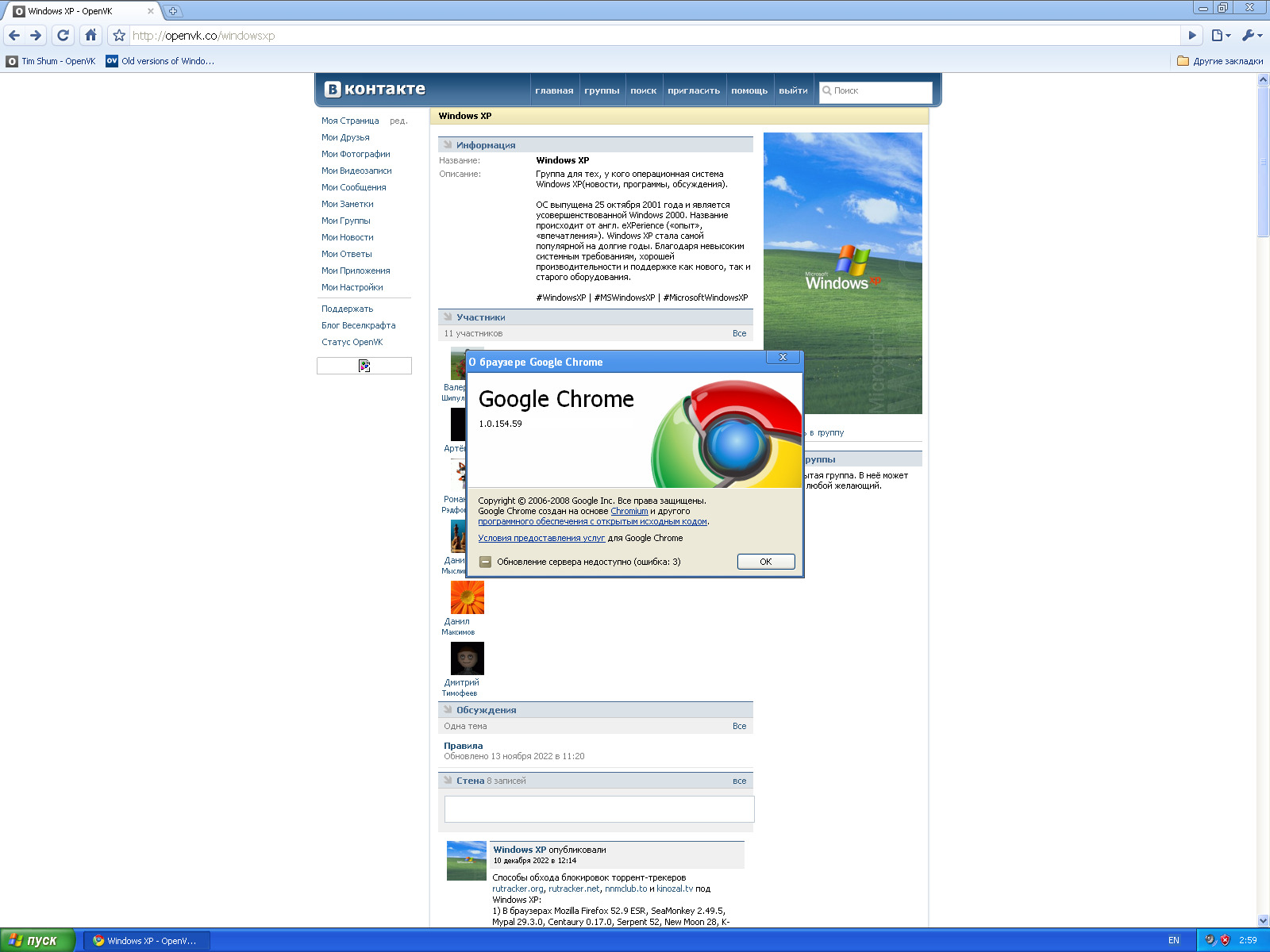Open the пуск Start button
This screenshot has height=952, width=1270.
[x=37, y=940]
